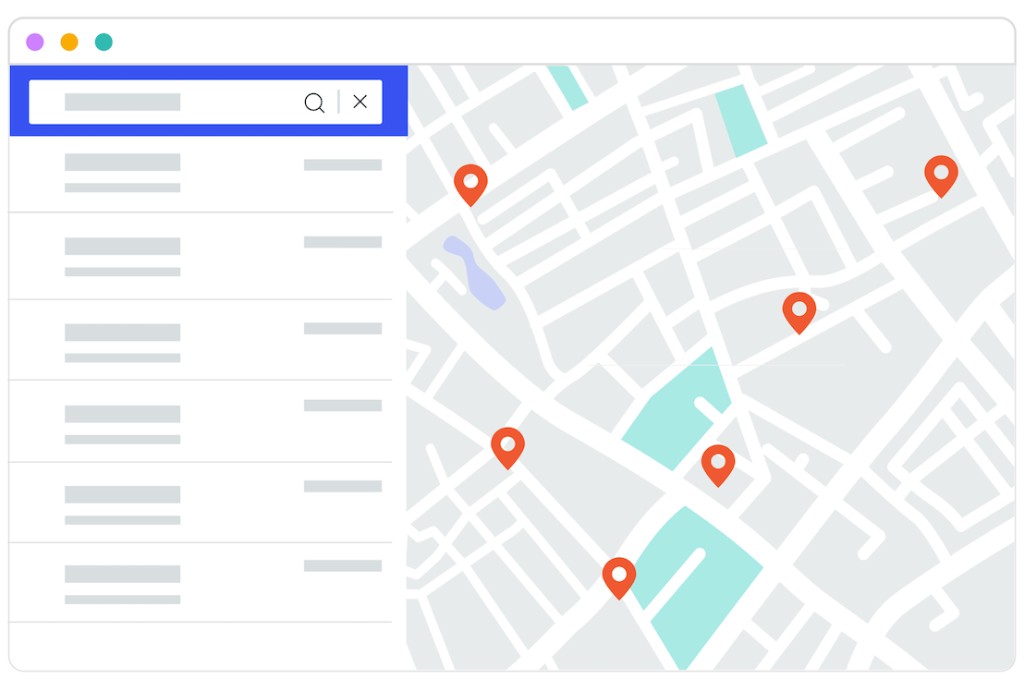Click the teal window control dot

104,42
